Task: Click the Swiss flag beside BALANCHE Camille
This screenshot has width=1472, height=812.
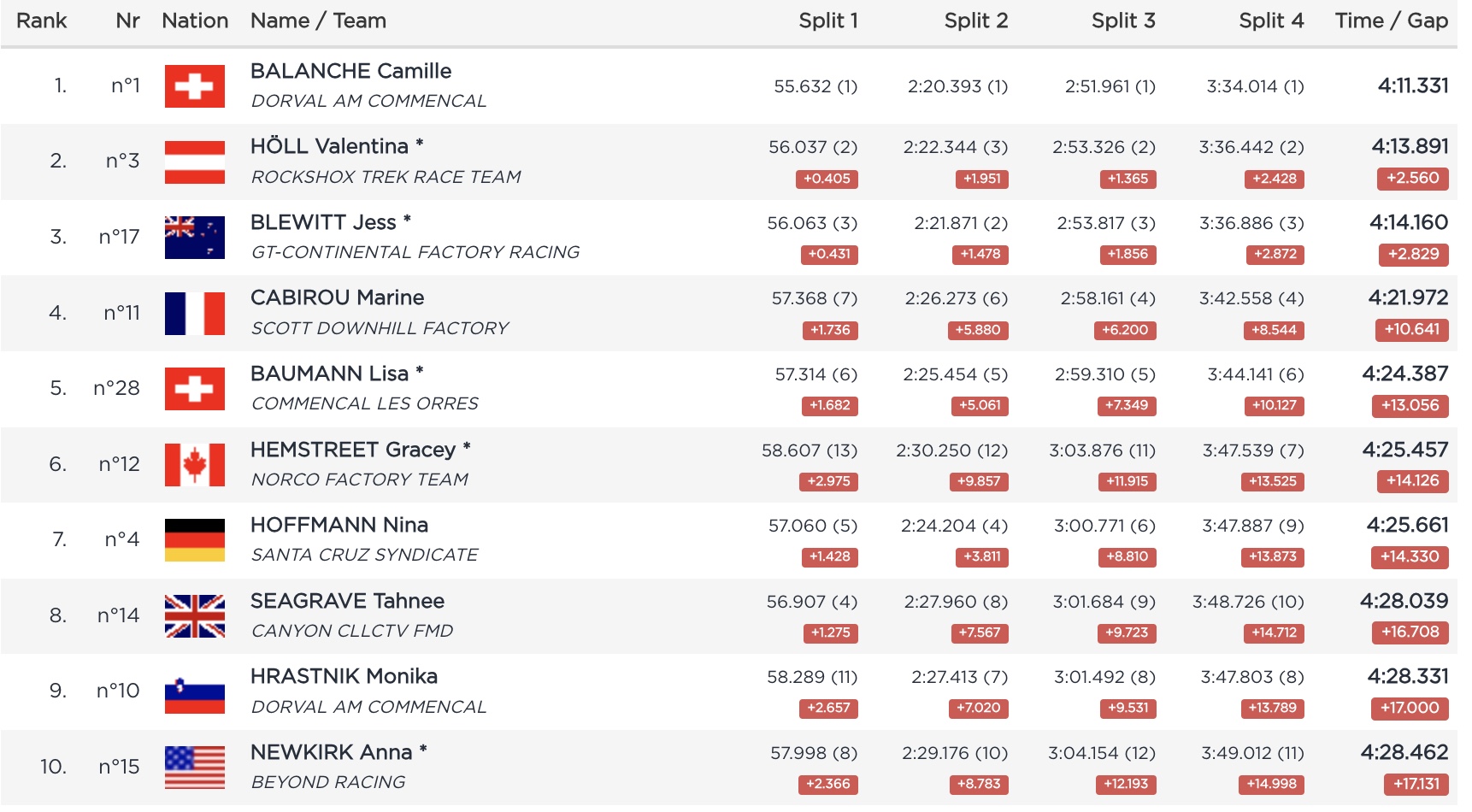Action: [x=195, y=86]
